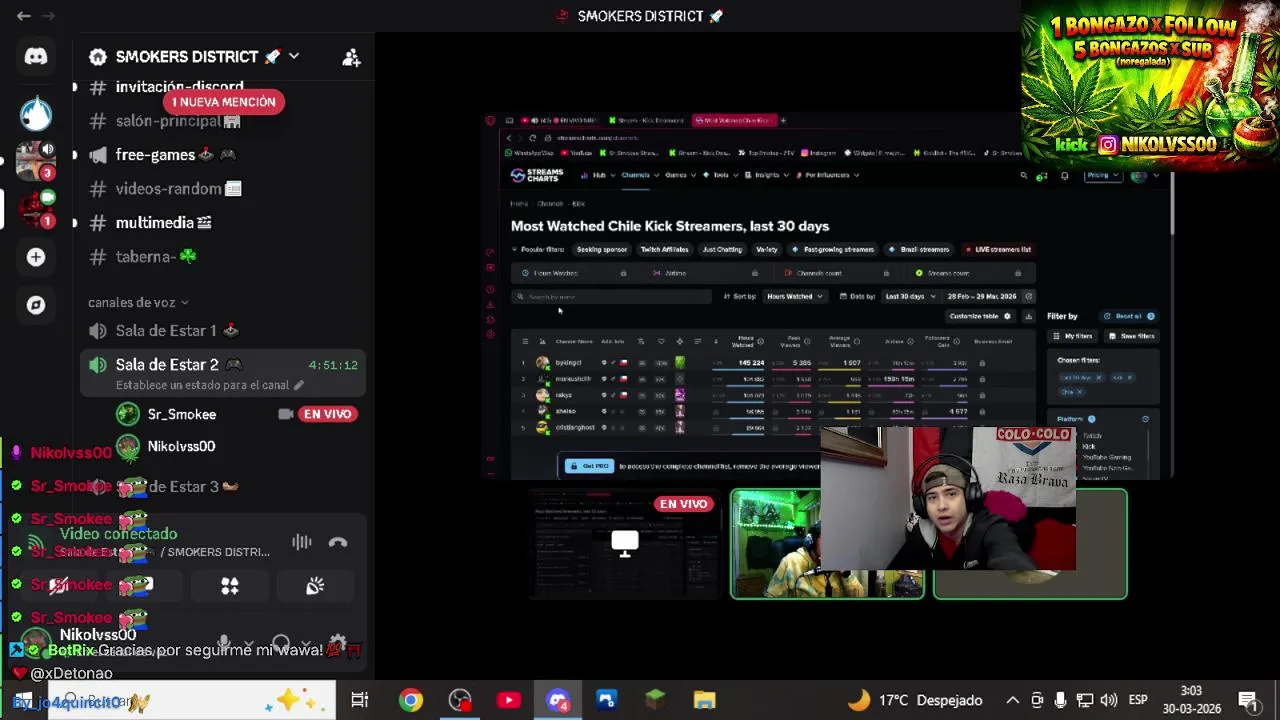
Task: Click EN VIVO badge beside Sr_Smokee
Action: coord(327,414)
